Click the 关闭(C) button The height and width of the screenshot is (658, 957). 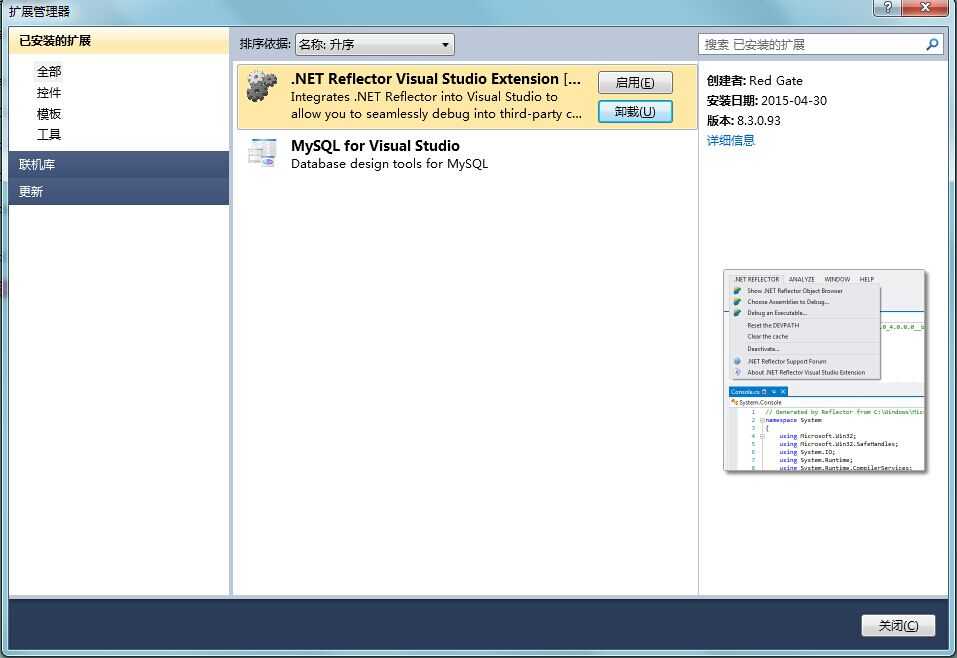click(898, 625)
